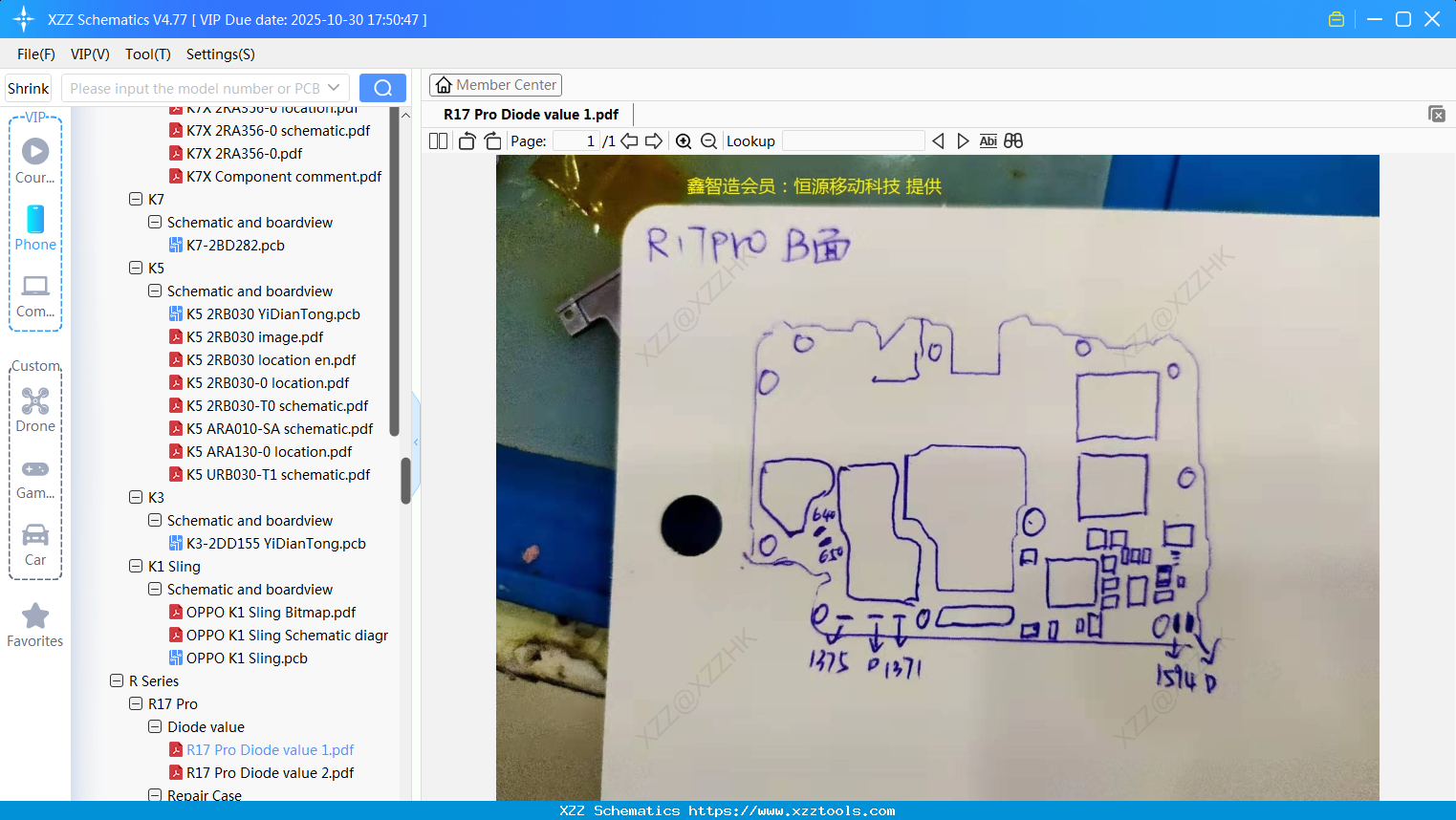The height and width of the screenshot is (820, 1456).
Task: Open K5 2RB030 location en.pdf
Action: pyautogui.click(x=271, y=359)
